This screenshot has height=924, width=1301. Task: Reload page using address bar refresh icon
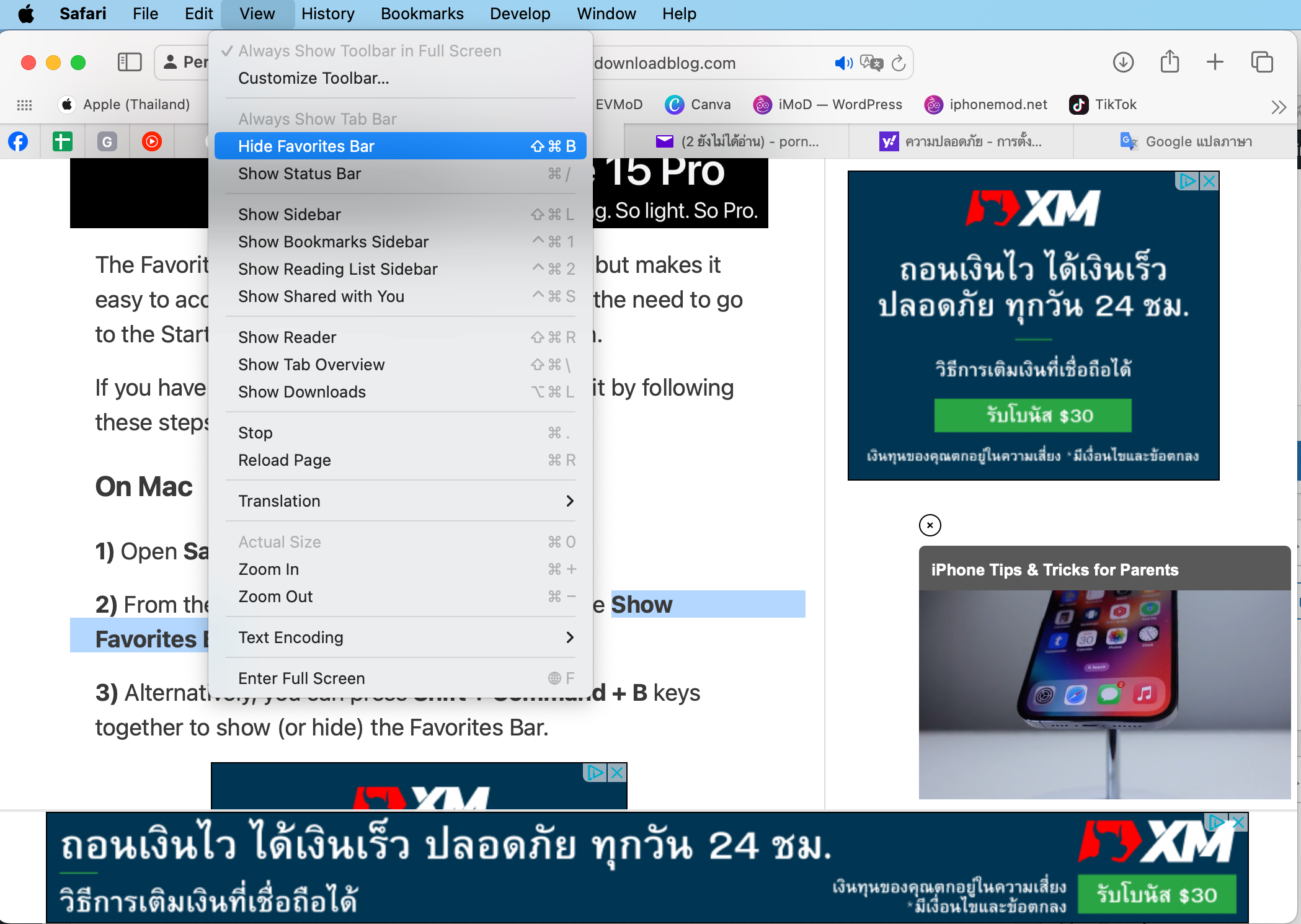click(899, 63)
